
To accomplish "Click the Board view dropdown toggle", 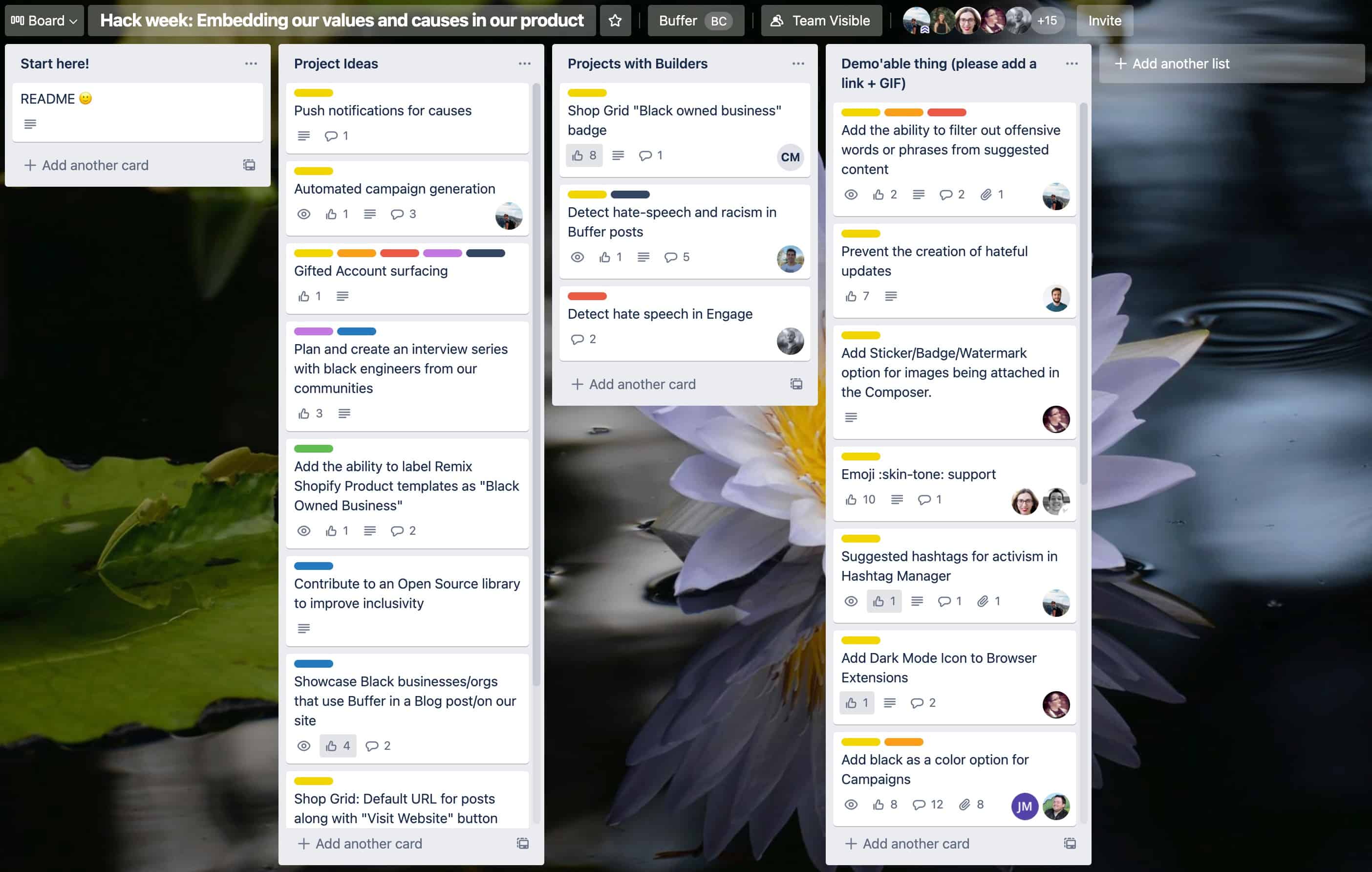I will [x=45, y=20].
